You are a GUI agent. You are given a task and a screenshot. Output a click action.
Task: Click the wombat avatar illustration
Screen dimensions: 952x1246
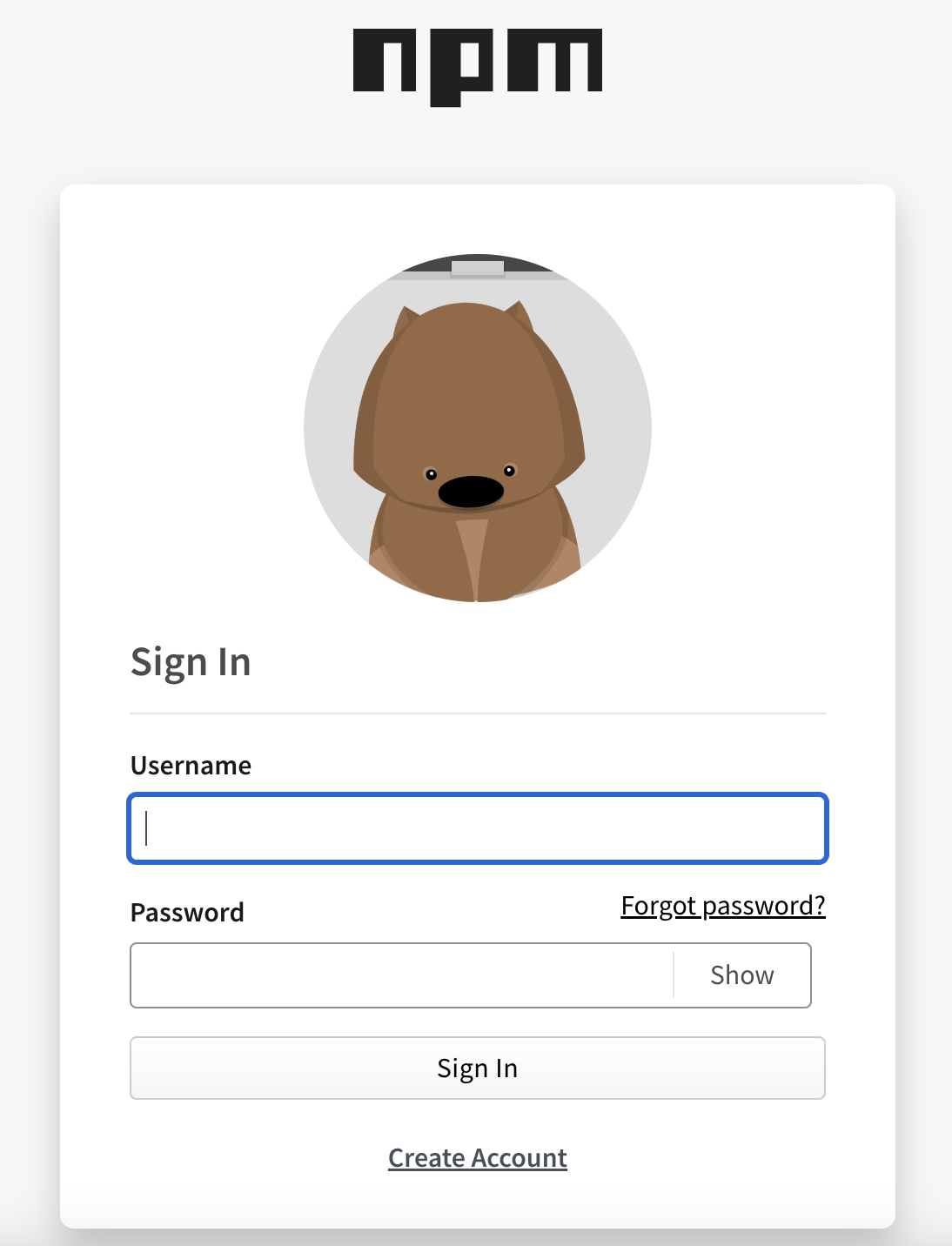click(477, 428)
